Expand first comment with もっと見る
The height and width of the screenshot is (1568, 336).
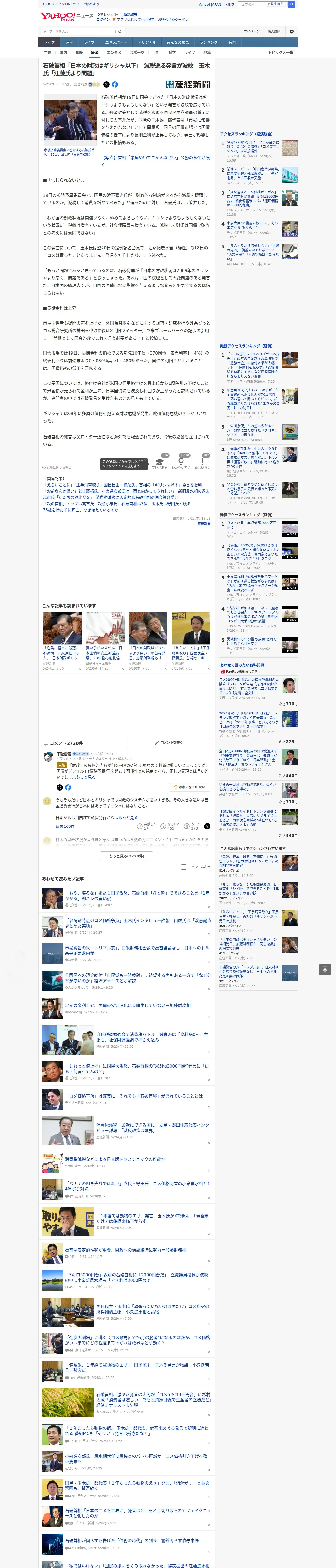pyautogui.click(x=86, y=777)
